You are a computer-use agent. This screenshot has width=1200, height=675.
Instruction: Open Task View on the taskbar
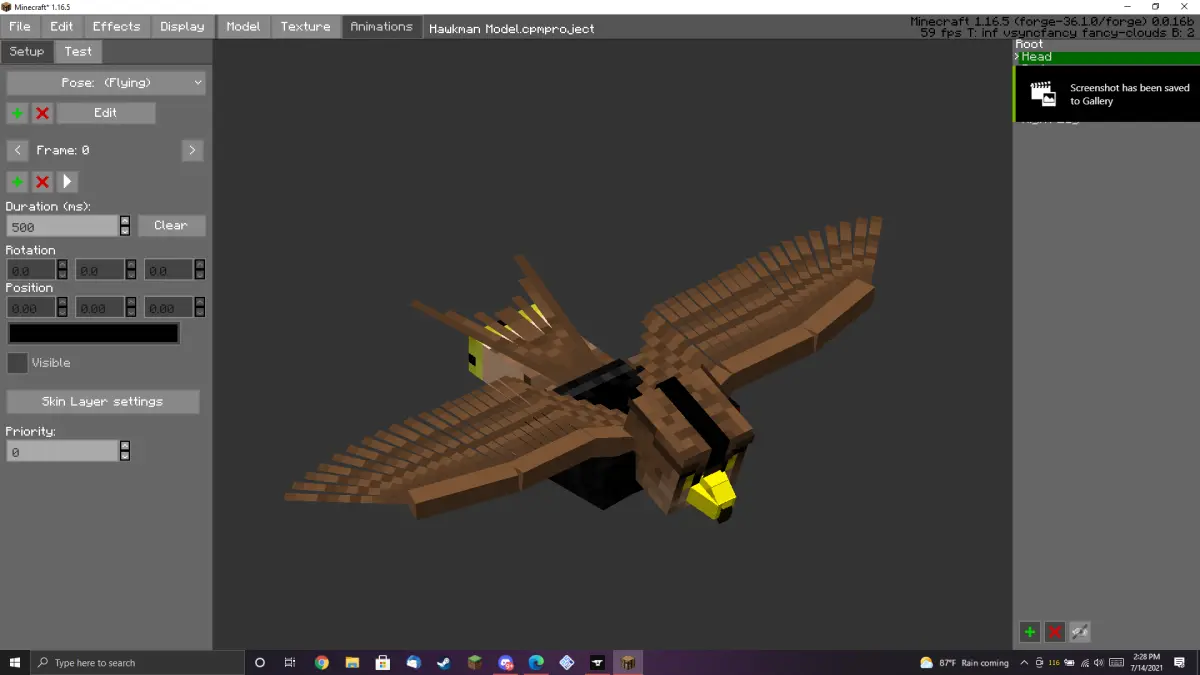pos(290,663)
